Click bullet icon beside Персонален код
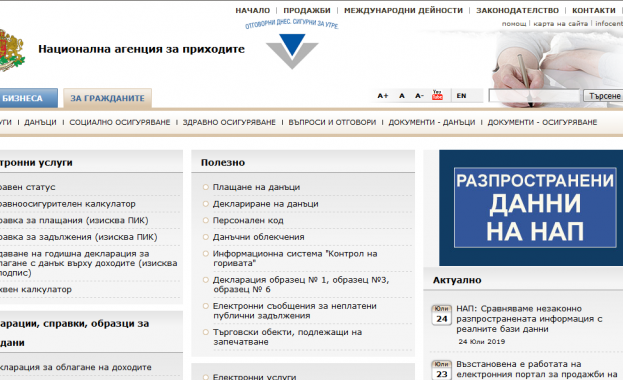623x380 pixels. [205, 220]
